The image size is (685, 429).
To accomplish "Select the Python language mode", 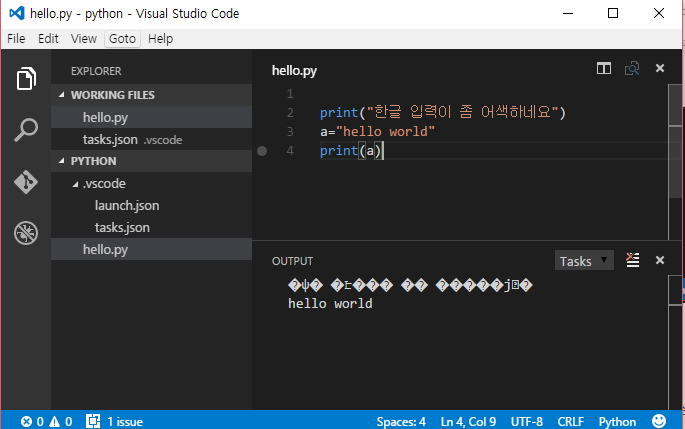I will point(617,421).
